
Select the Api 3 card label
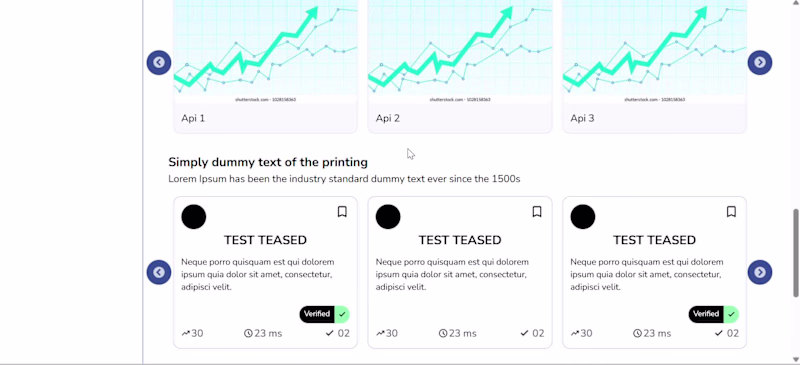[582, 118]
